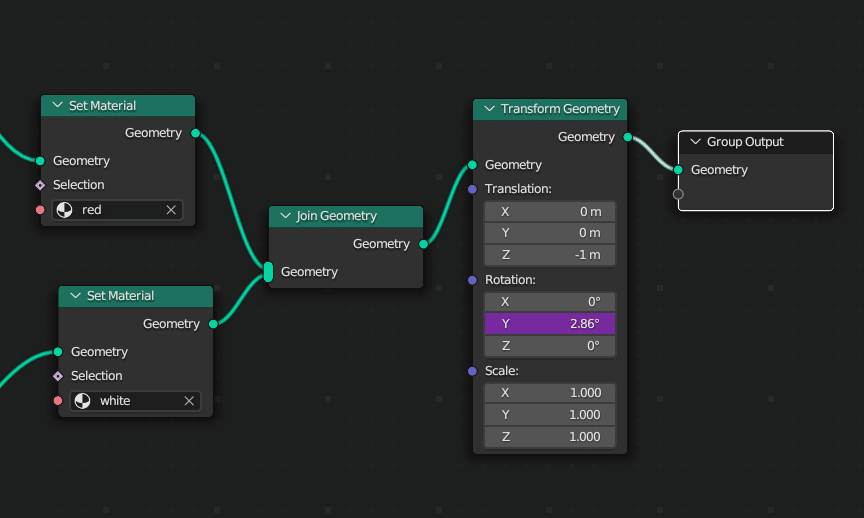Collapse the Group Output node
This screenshot has width=864, height=518.
[695, 142]
